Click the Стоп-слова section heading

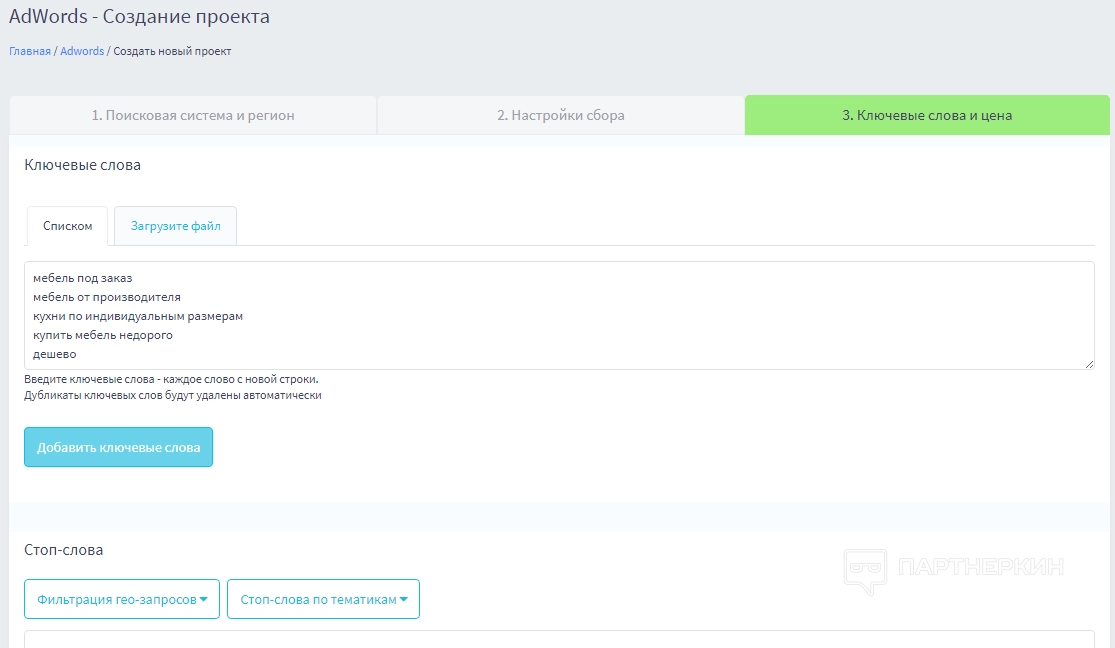[63, 550]
